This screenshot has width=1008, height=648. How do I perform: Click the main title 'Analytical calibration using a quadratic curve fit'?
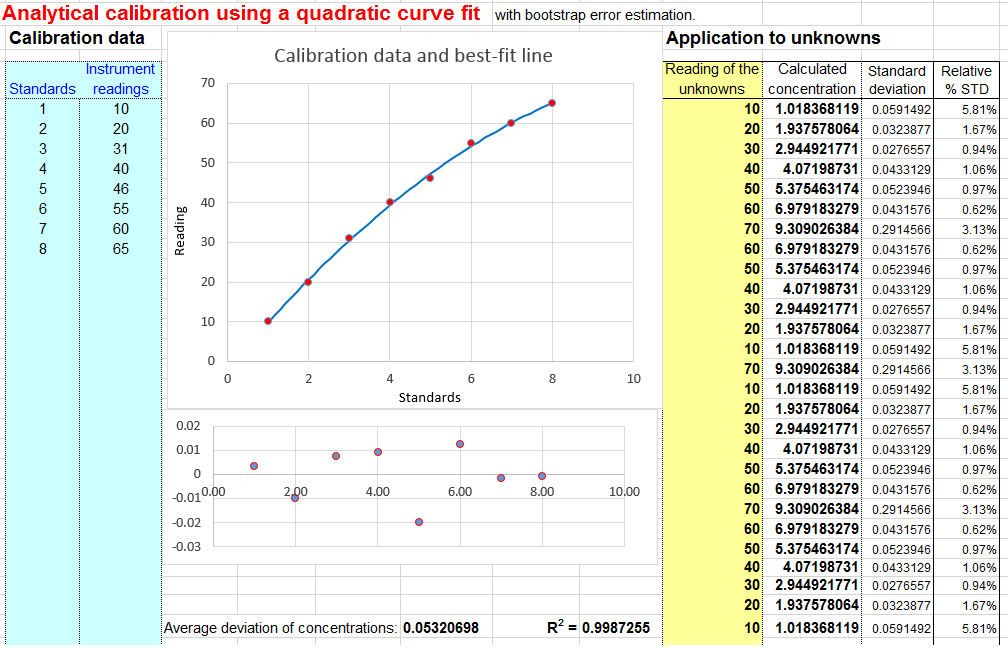point(242,13)
